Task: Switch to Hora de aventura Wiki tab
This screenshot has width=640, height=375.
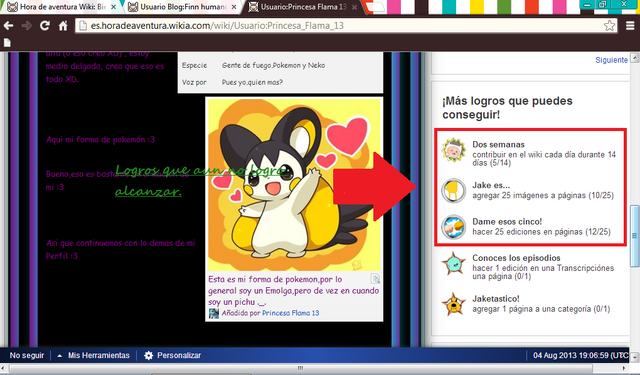Action: (x=62, y=7)
